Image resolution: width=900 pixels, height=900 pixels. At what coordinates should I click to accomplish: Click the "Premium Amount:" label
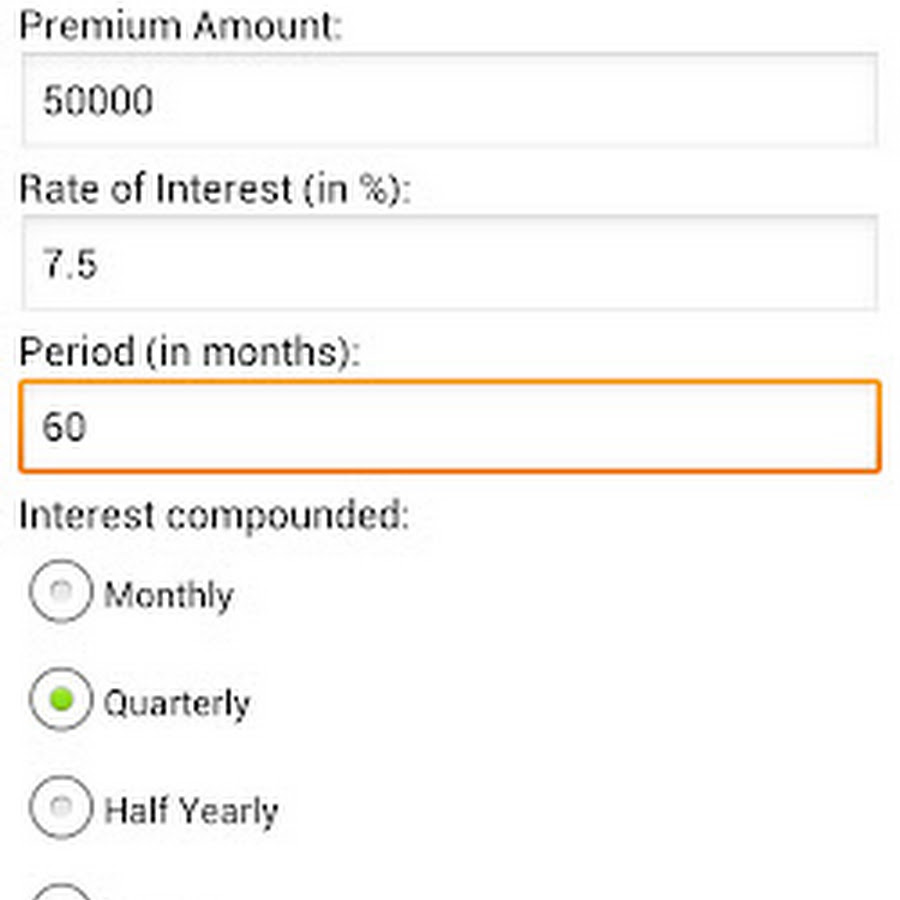180,26
